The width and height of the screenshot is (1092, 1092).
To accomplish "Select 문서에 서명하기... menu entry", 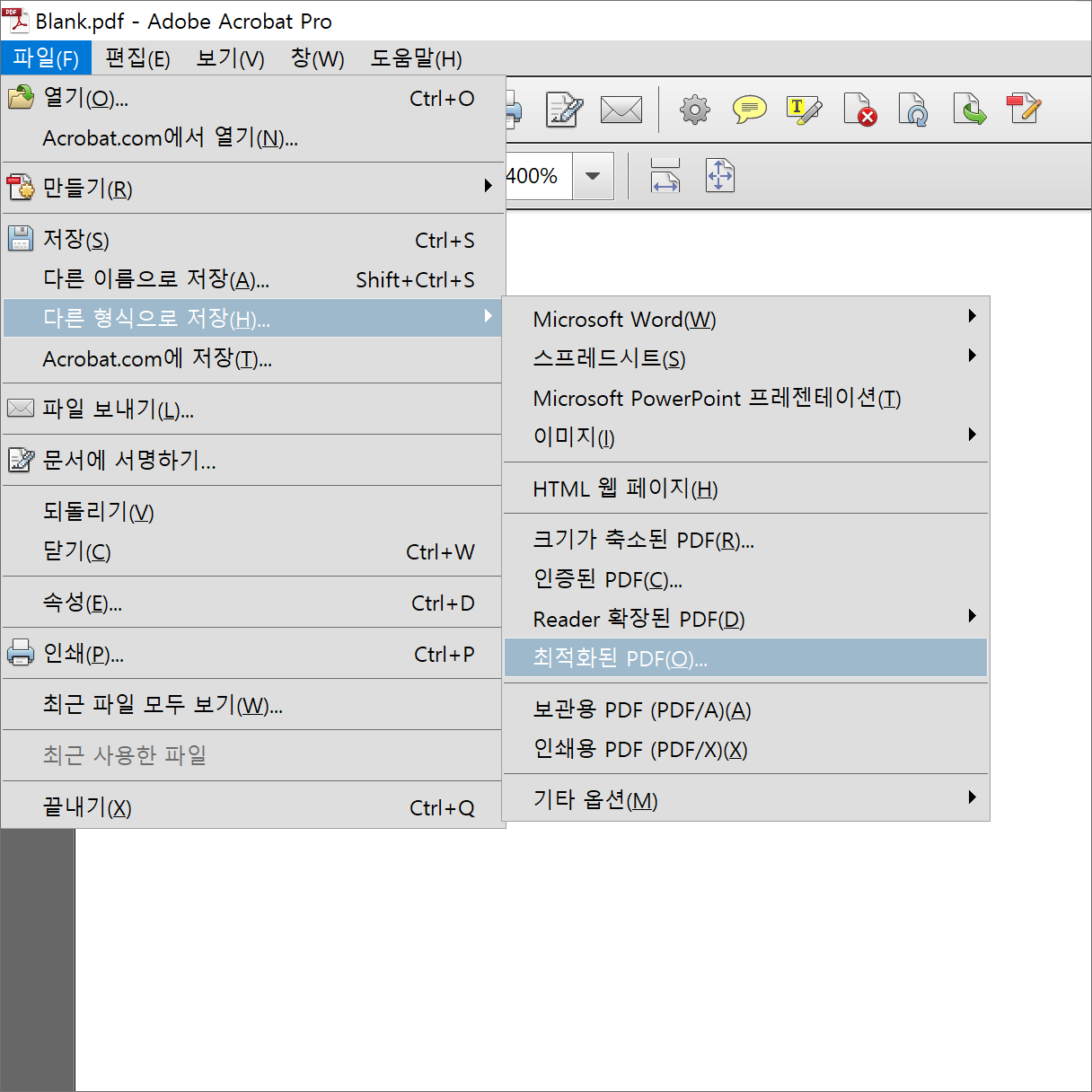I will click(252, 461).
